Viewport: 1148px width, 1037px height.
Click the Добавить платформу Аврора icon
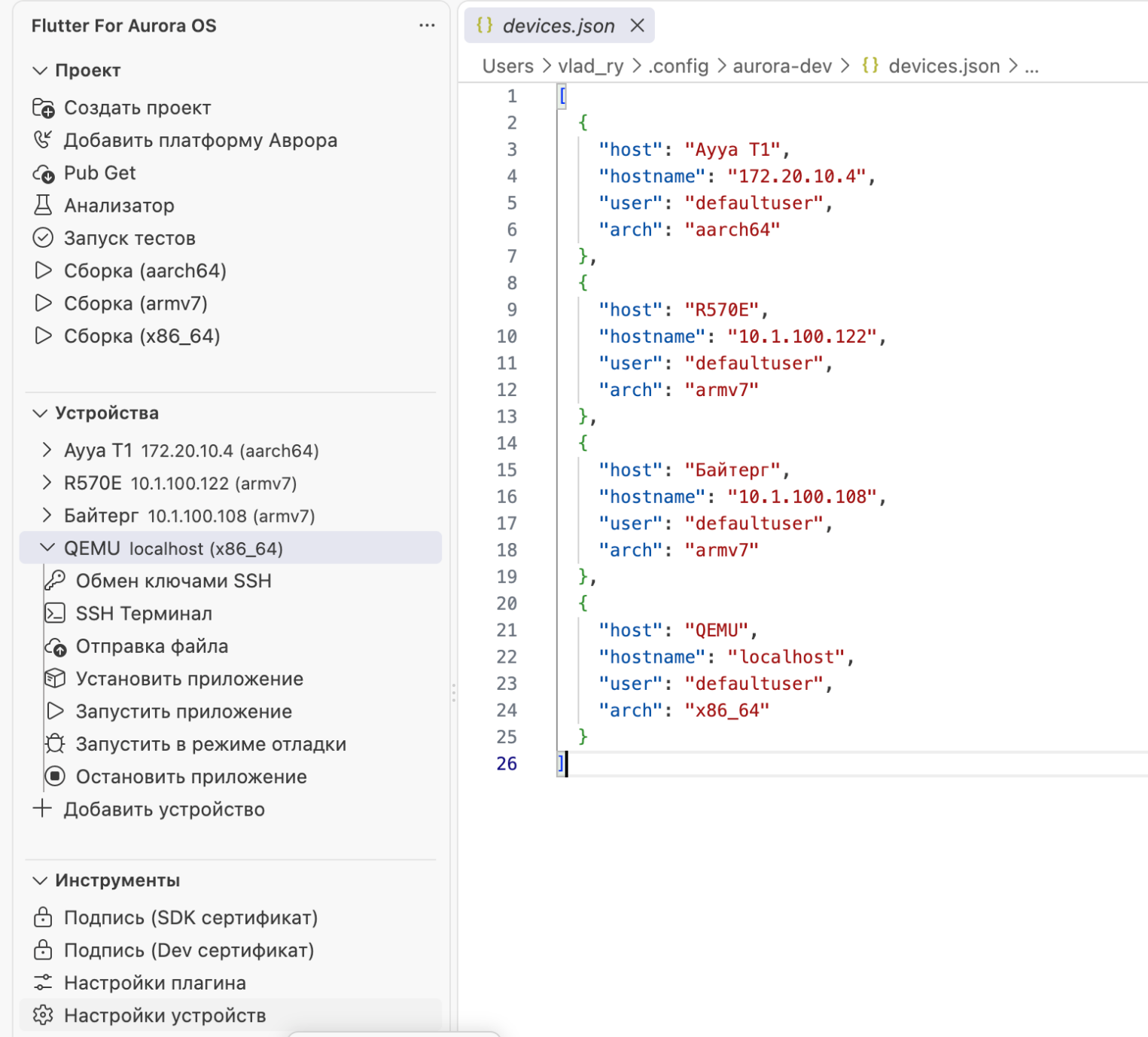pyautogui.click(x=43, y=140)
